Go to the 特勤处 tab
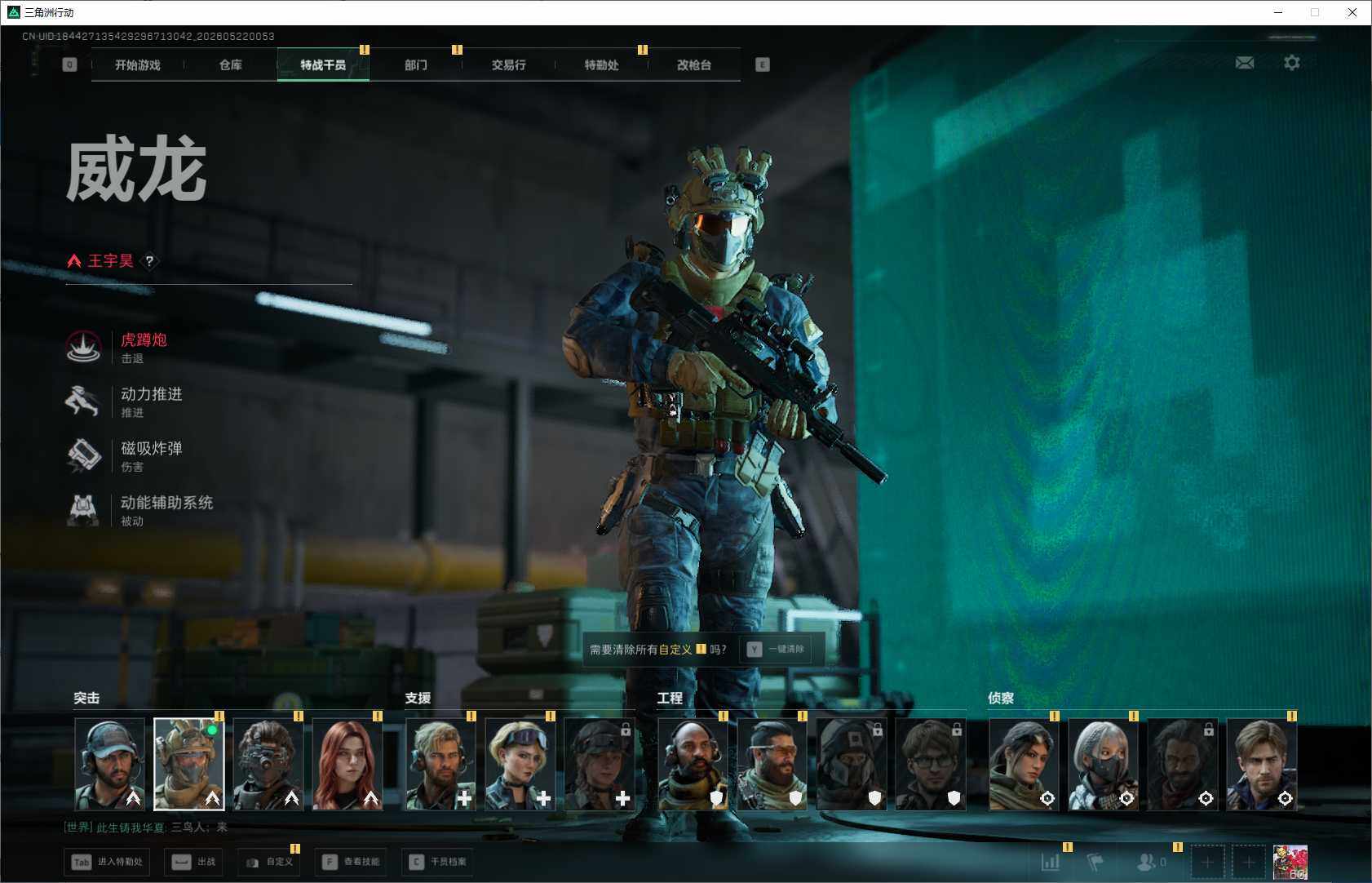This screenshot has height=883, width=1372. click(602, 64)
